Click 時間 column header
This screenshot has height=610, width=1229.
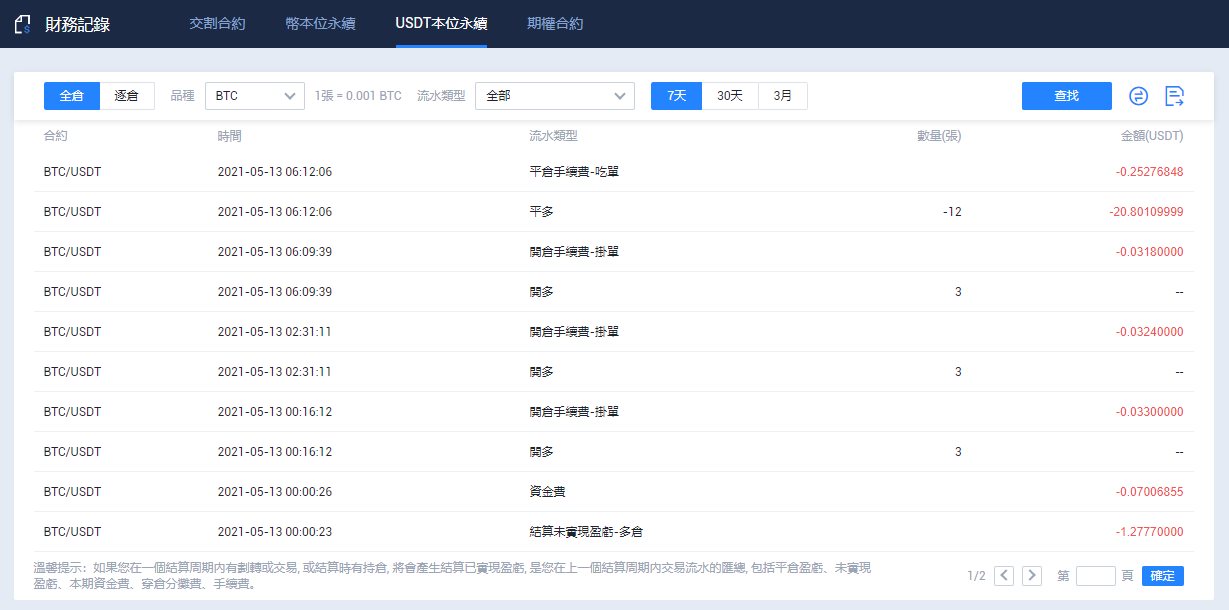pyautogui.click(x=229, y=136)
